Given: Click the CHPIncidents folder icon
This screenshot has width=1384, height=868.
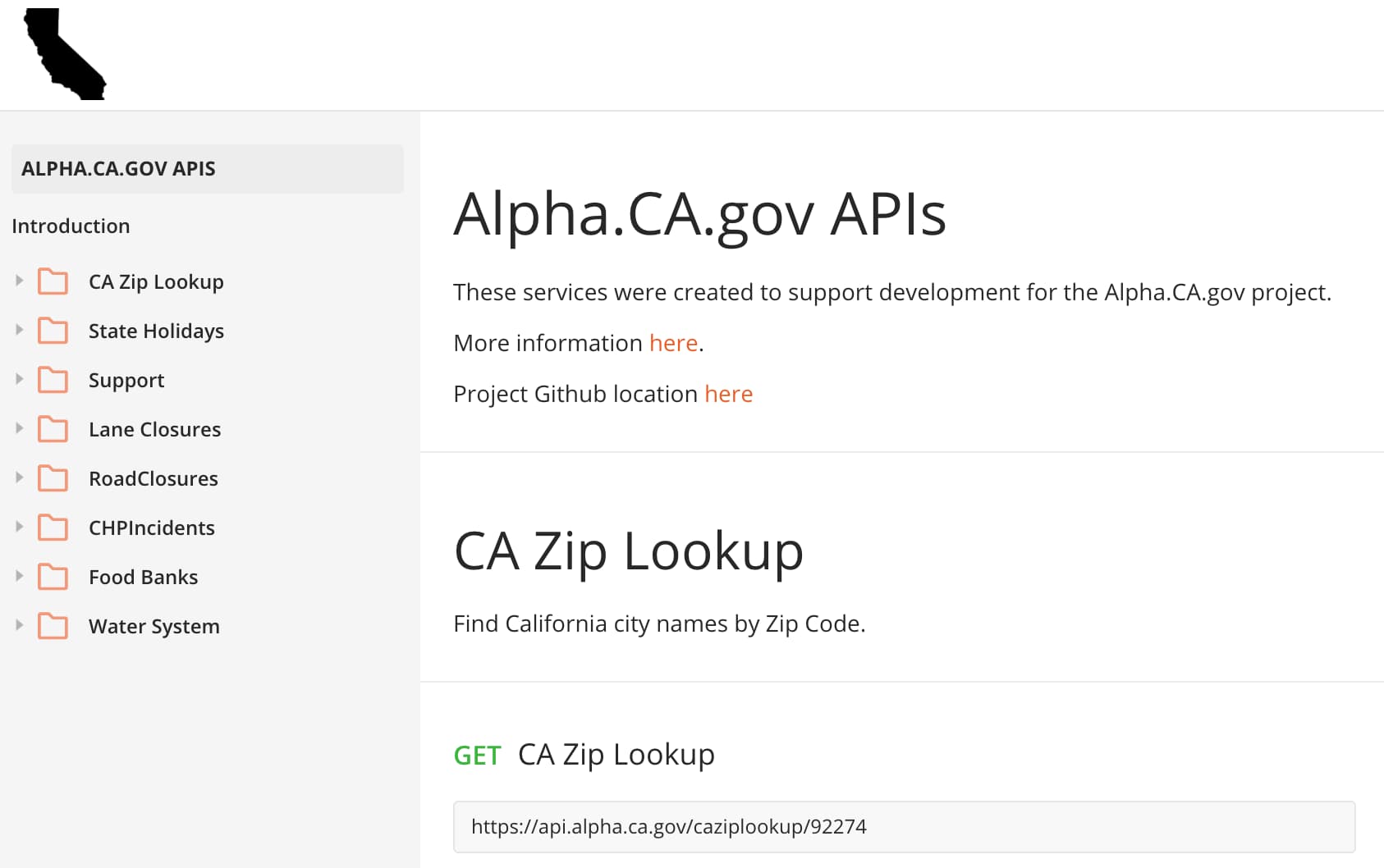Looking at the screenshot, I should (x=53, y=528).
